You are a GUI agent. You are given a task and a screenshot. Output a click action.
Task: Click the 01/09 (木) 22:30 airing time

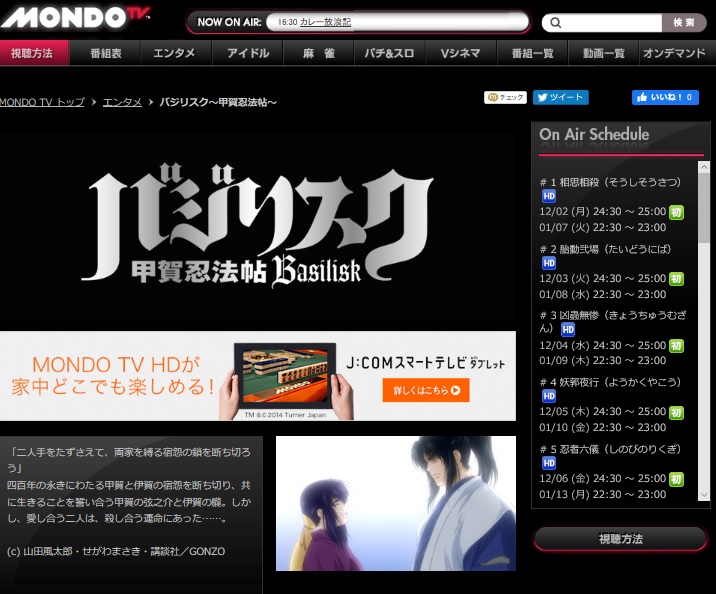[603, 361]
